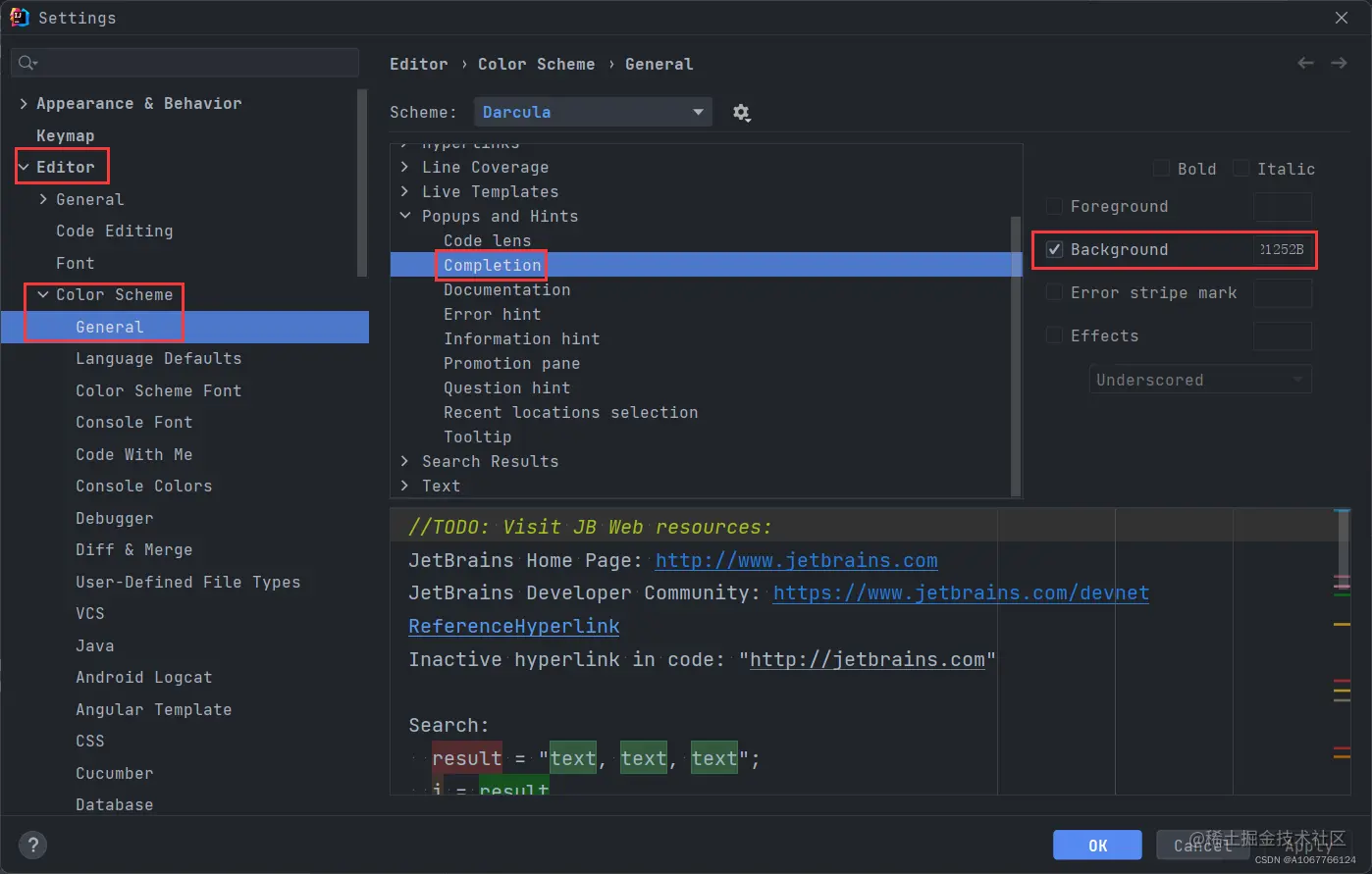
Task: Select the Tooltip item
Action: pos(478,437)
